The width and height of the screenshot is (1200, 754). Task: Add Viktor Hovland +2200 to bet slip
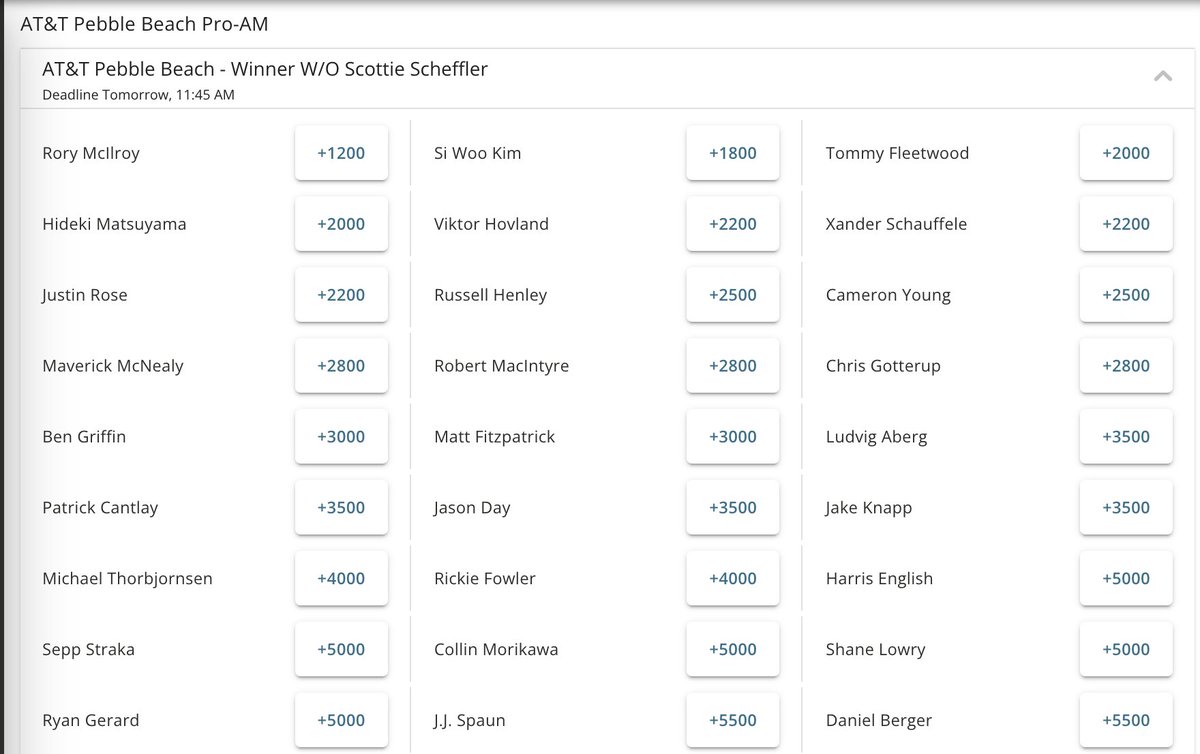coord(732,223)
